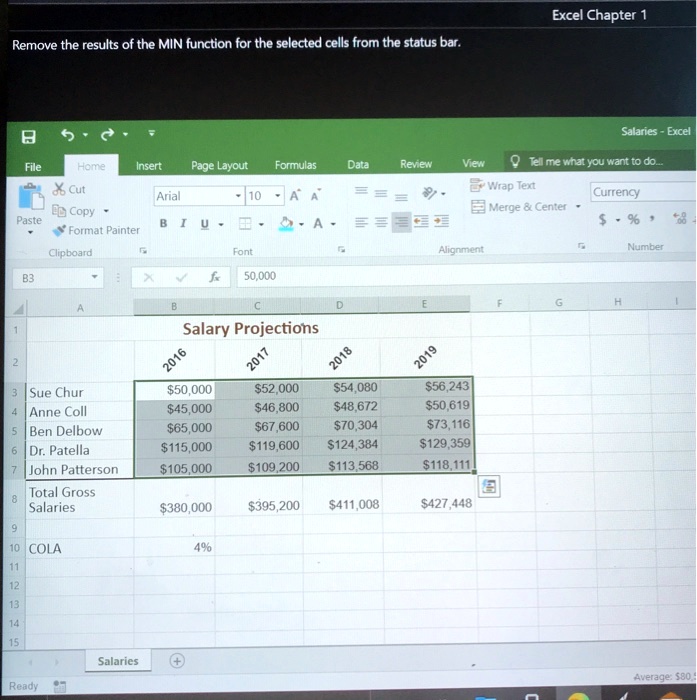Click the Insert Function fx icon
This screenshot has height=700, width=697.
[x=214, y=276]
